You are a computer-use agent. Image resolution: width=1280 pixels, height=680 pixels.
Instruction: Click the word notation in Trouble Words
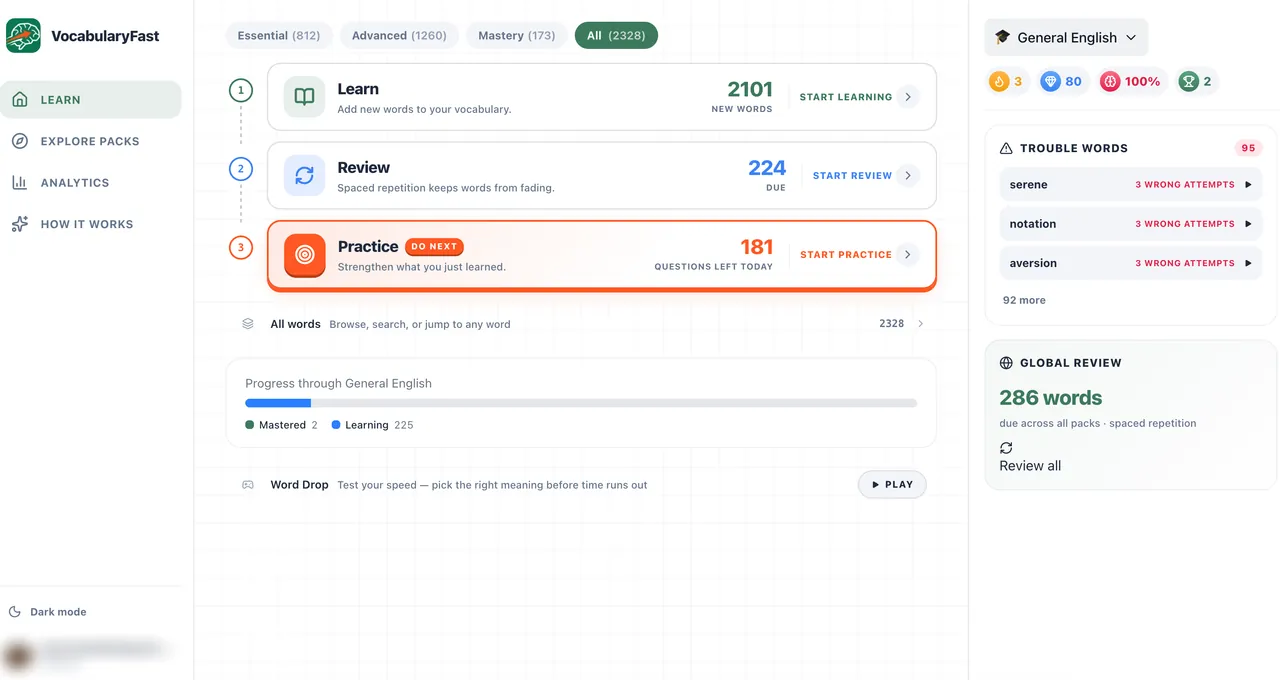1032,224
